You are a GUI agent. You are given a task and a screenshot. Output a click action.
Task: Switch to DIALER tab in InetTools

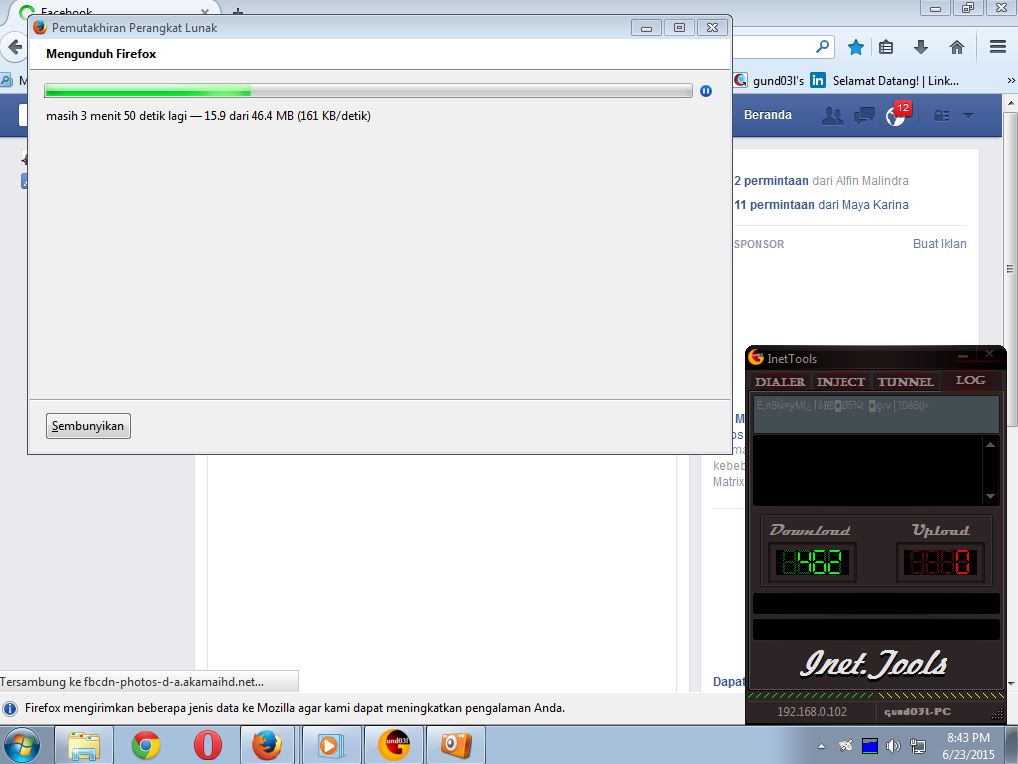[780, 382]
